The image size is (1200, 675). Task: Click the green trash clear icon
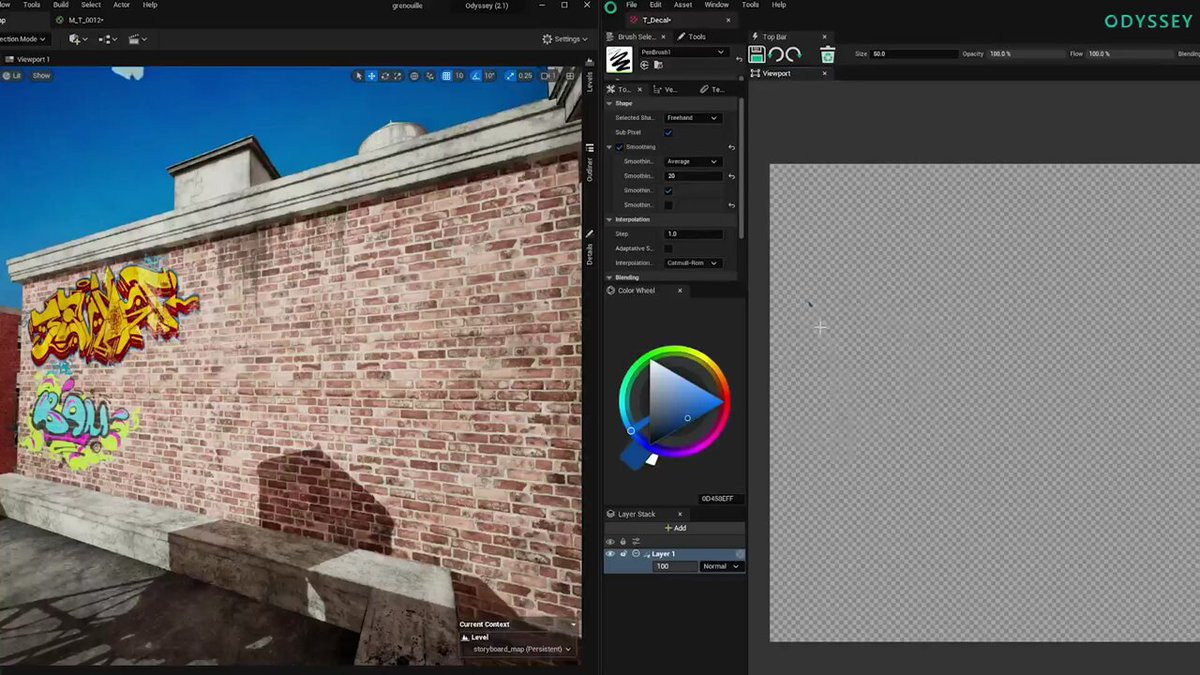click(x=827, y=55)
